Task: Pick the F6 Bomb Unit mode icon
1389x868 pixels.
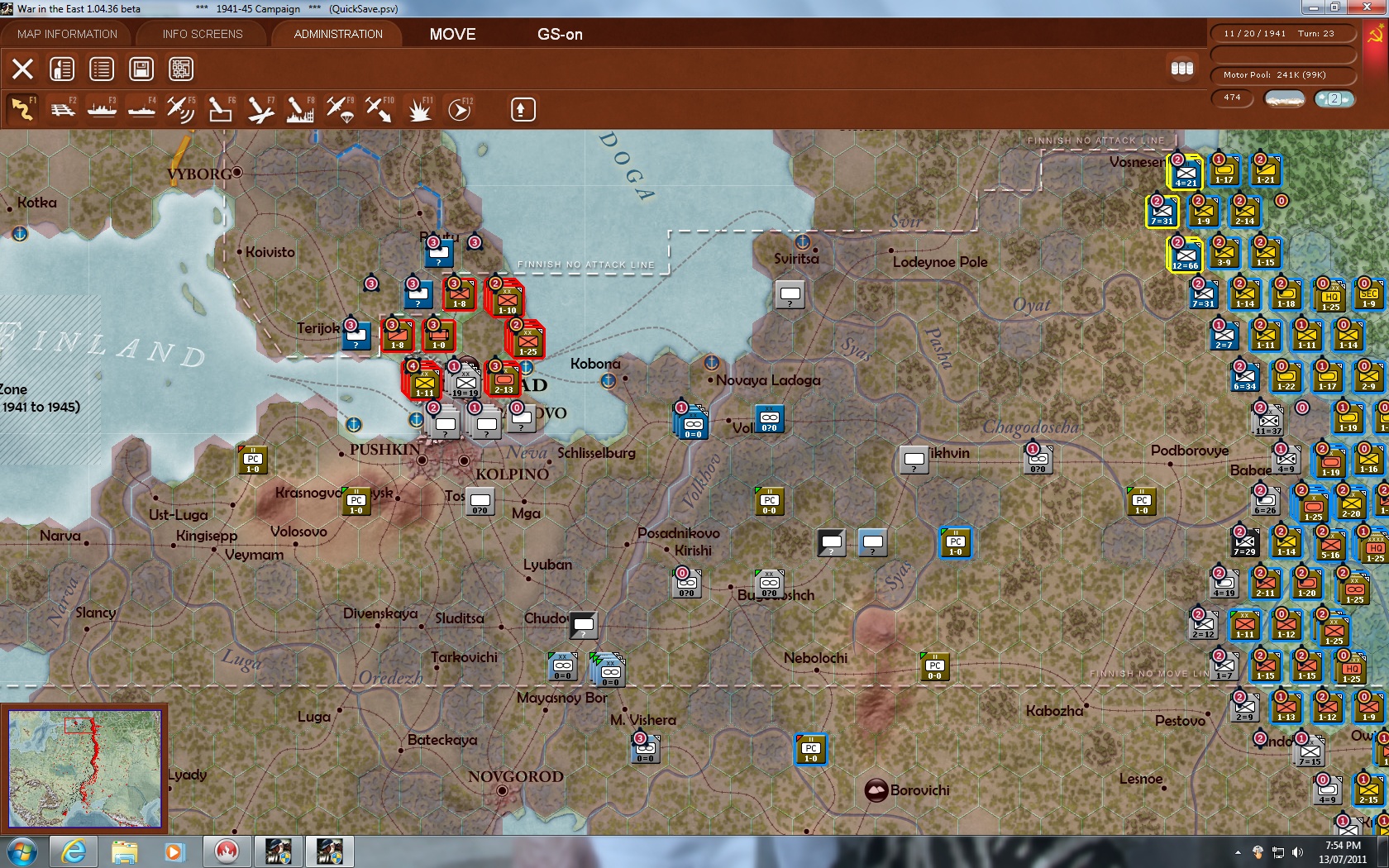Action: pyautogui.click(x=221, y=109)
